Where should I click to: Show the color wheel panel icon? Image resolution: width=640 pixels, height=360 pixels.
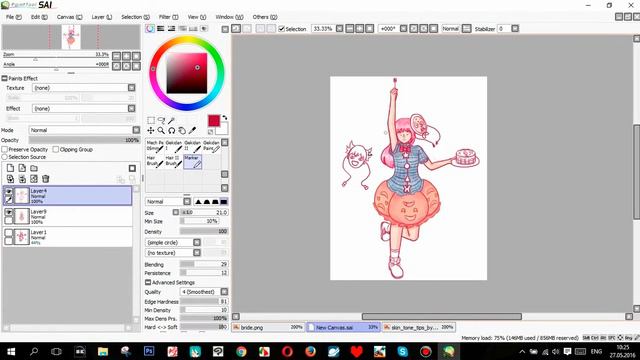pyautogui.click(x=150, y=29)
